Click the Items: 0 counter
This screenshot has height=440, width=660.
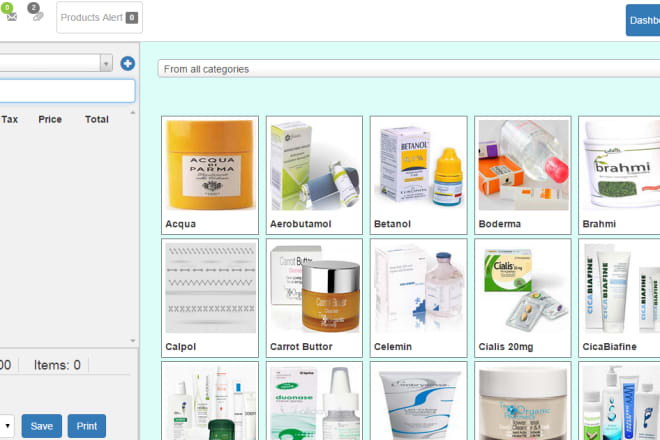tap(57, 365)
